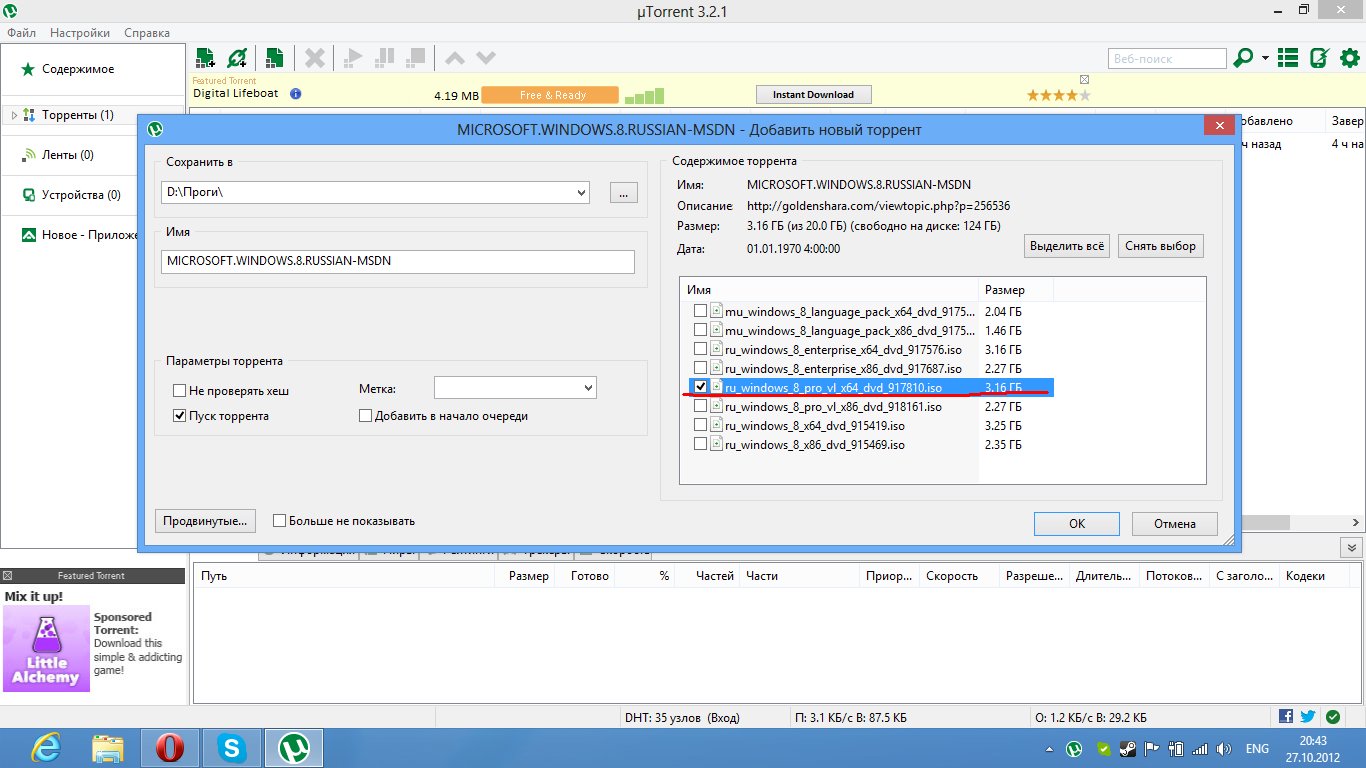Click the Twitter icon in status bar
Viewport: 1366px width, 768px height.
[x=1308, y=717]
